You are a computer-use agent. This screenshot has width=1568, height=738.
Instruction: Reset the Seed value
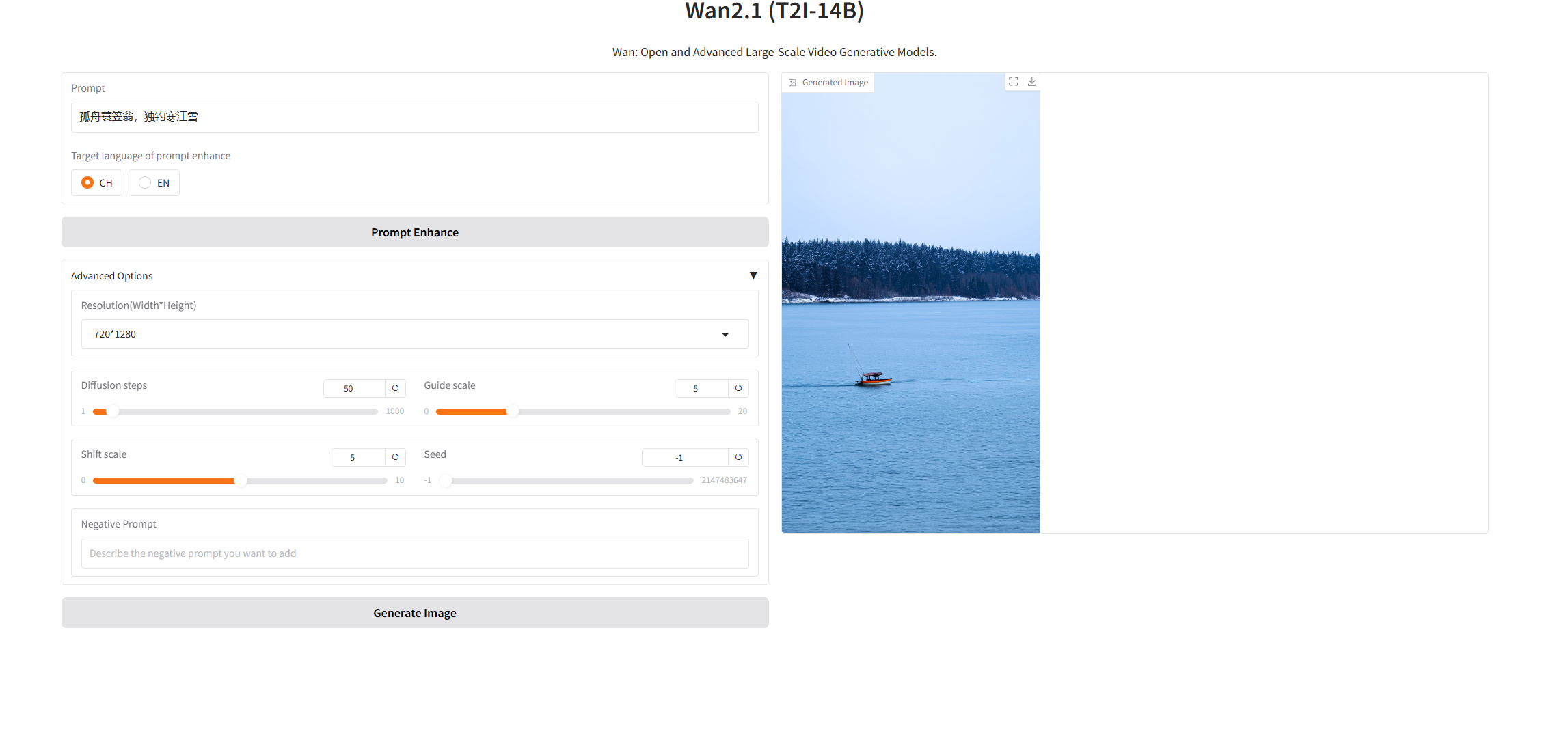tap(738, 457)
